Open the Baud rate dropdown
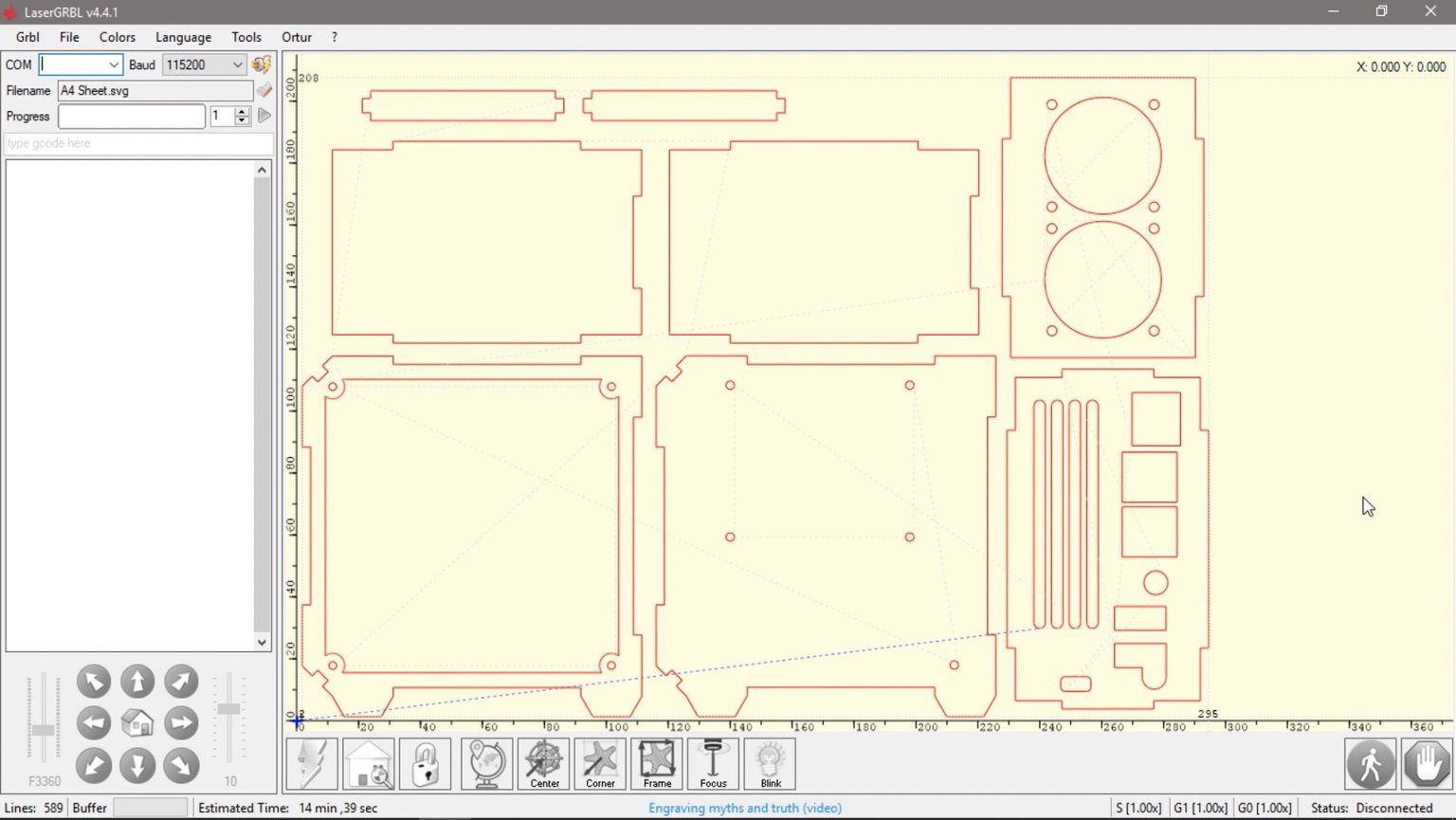The width and height of the screenshot is (1456, 820). pyautogui.click(x=236, y=64)
